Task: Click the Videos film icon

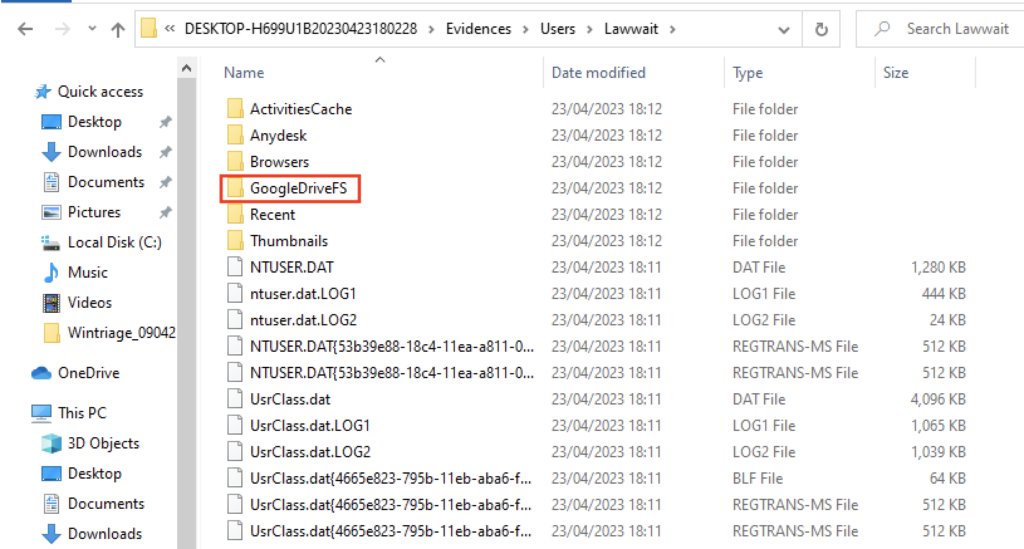Action: (x=51, y=302)
